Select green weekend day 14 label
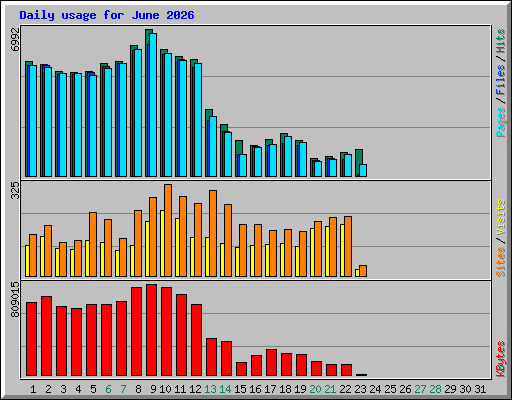This screenshot has width=512, height=400. [x=225, y=389]
